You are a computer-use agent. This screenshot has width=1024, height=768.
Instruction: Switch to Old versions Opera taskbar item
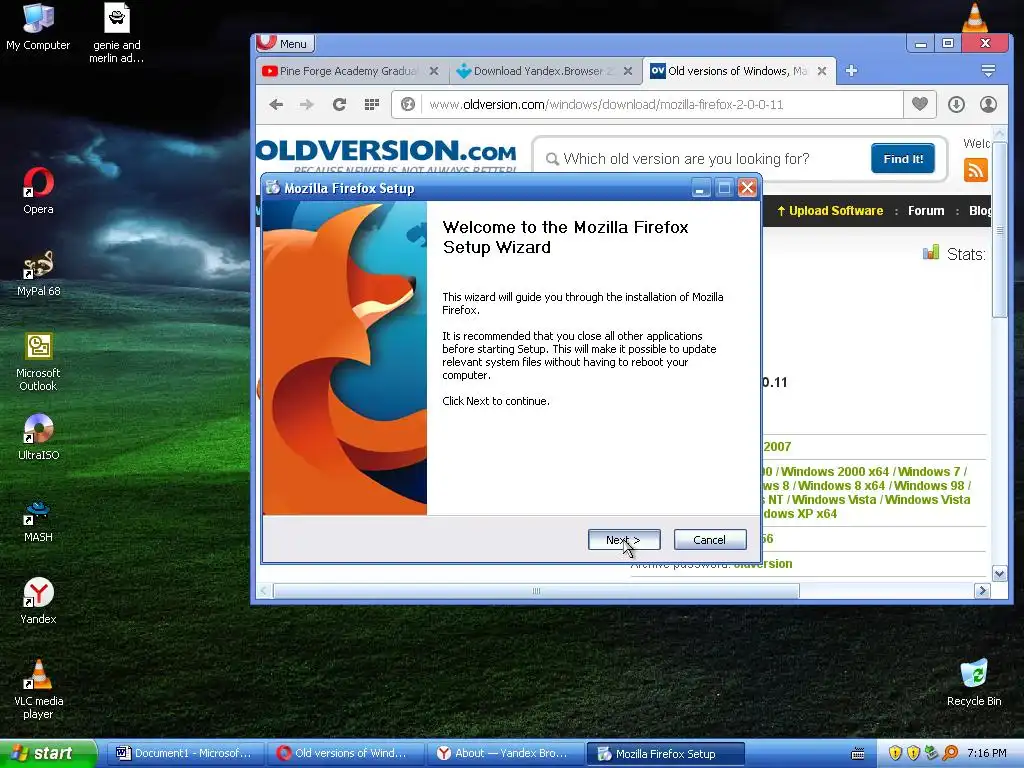[345, 754]
